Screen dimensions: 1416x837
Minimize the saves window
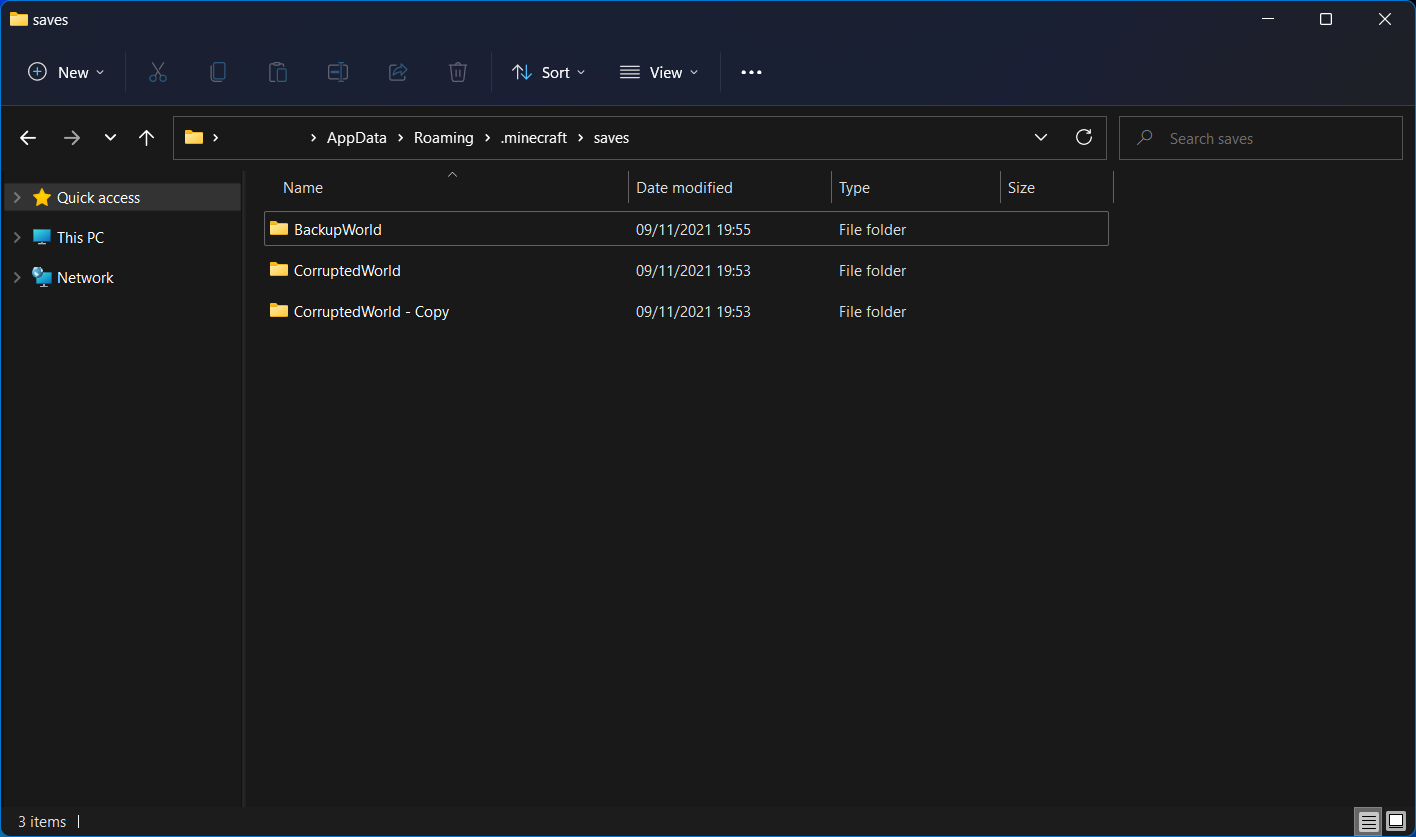[x=1267, y=19]
